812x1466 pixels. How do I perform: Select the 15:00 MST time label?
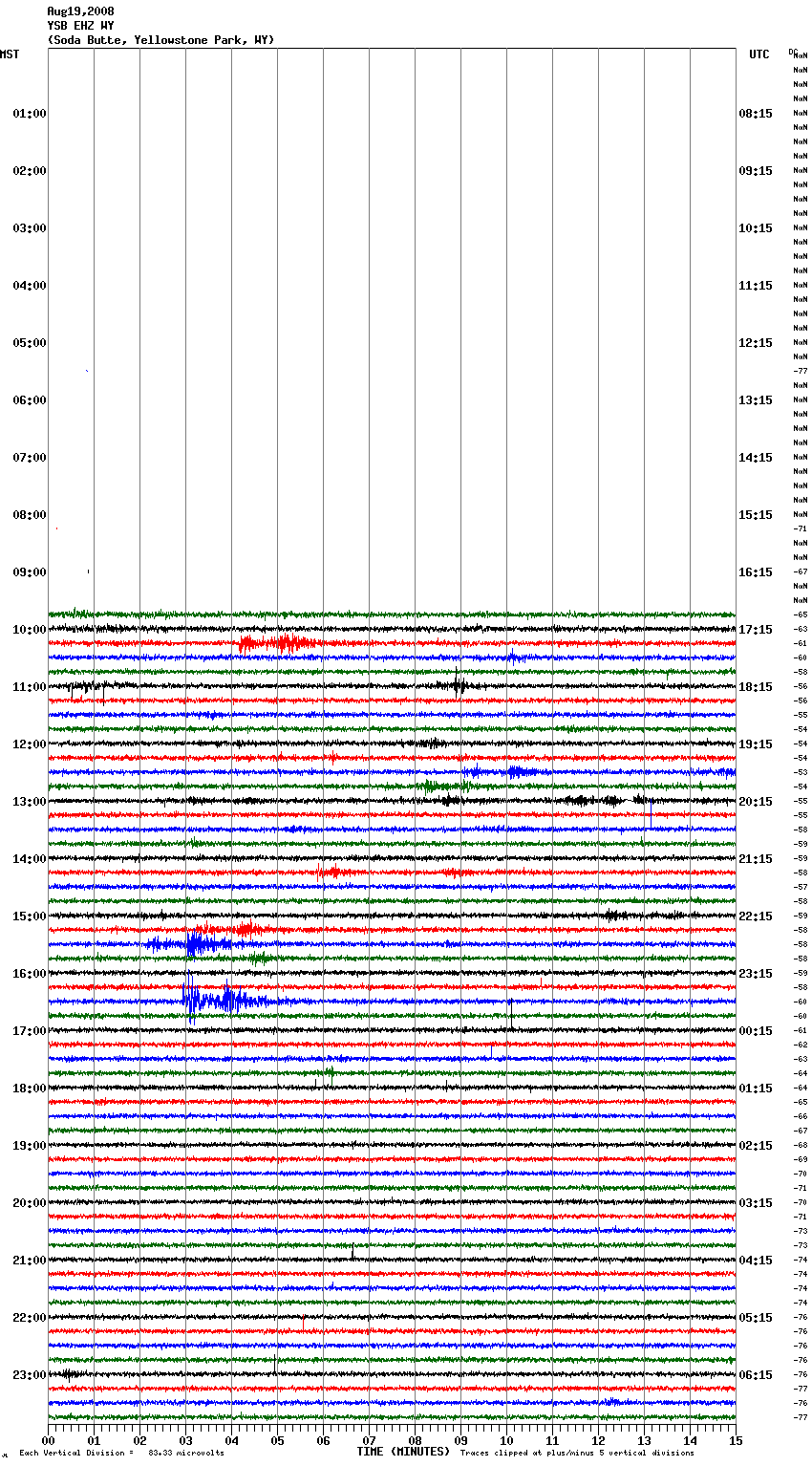tap(30, 916)
